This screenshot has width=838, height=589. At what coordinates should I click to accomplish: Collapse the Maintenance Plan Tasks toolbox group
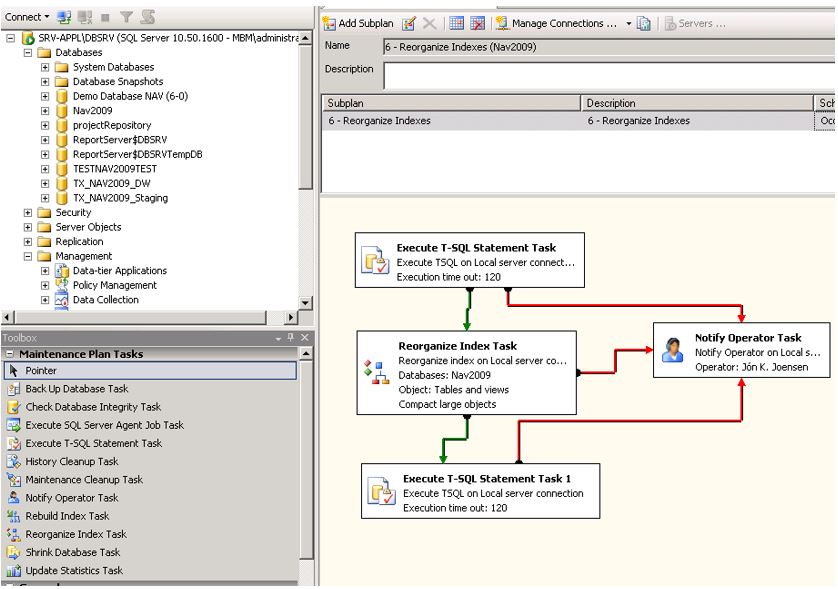coord(10,354)
